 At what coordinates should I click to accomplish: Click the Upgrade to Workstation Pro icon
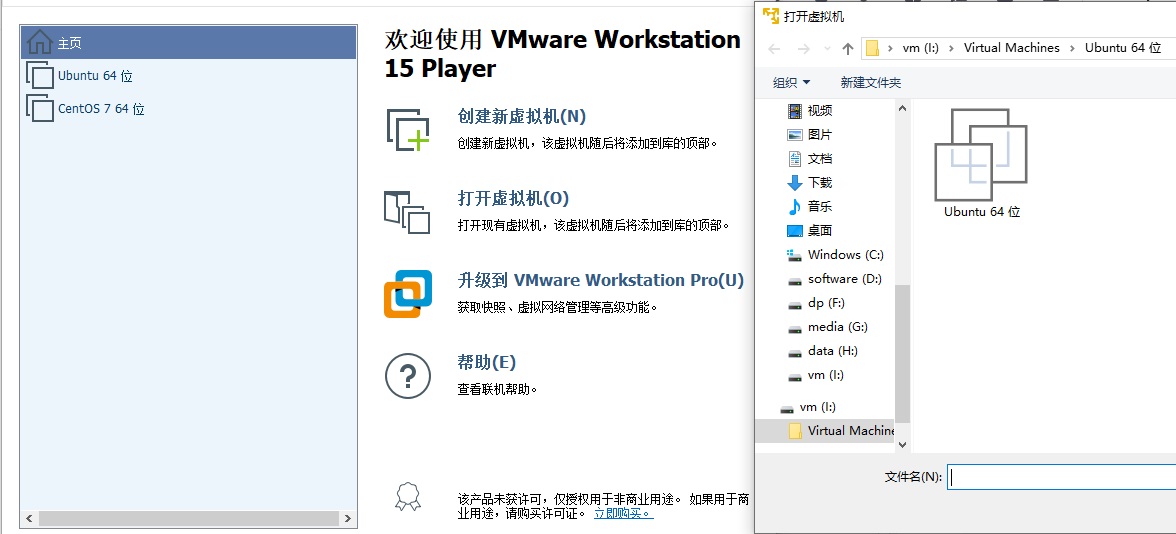pyautogui.click(x=408, y=294)
